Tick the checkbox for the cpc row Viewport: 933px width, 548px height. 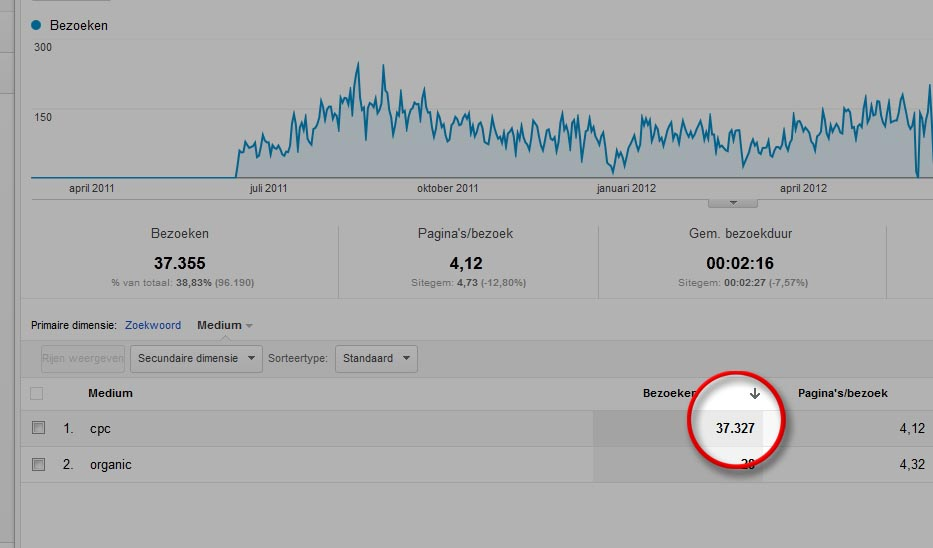[x=39, y=428]
